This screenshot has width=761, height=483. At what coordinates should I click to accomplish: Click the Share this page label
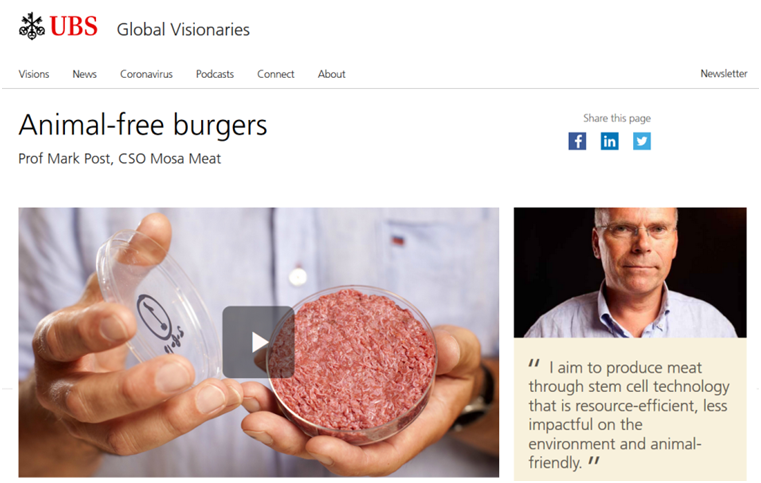pos(617,118)
